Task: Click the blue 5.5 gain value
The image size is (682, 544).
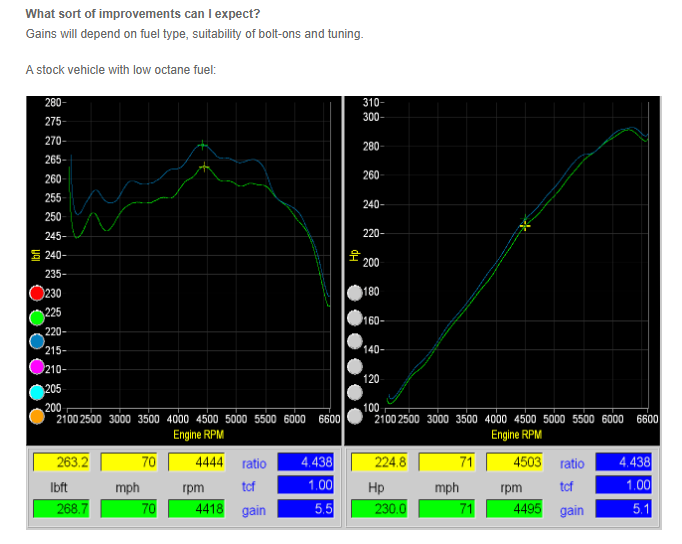Action: coord(305,510)
